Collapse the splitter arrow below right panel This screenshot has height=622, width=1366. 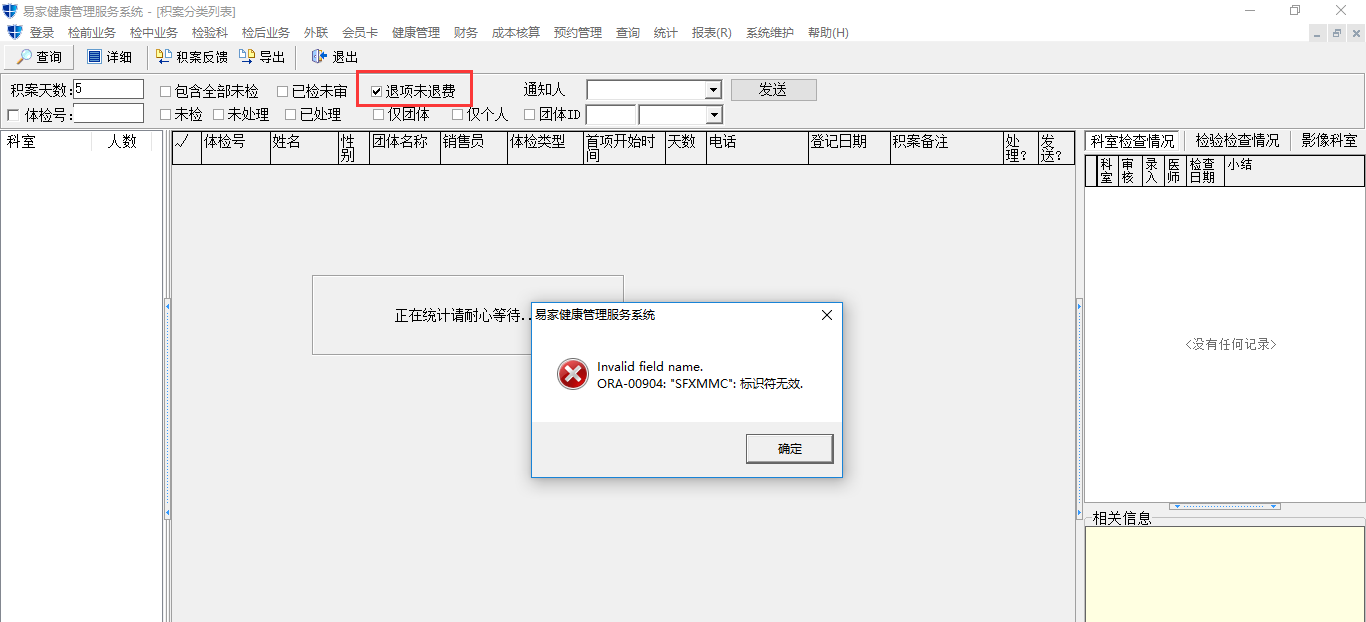(x=1225, y=506)
